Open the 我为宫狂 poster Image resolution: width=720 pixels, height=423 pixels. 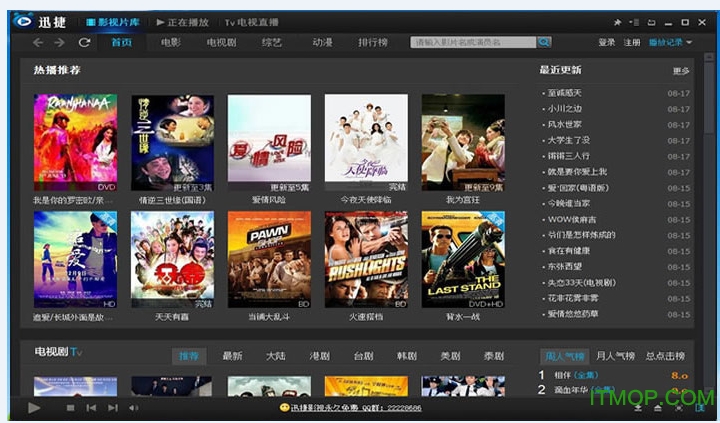pyautogui.click(x=463, y=142)
